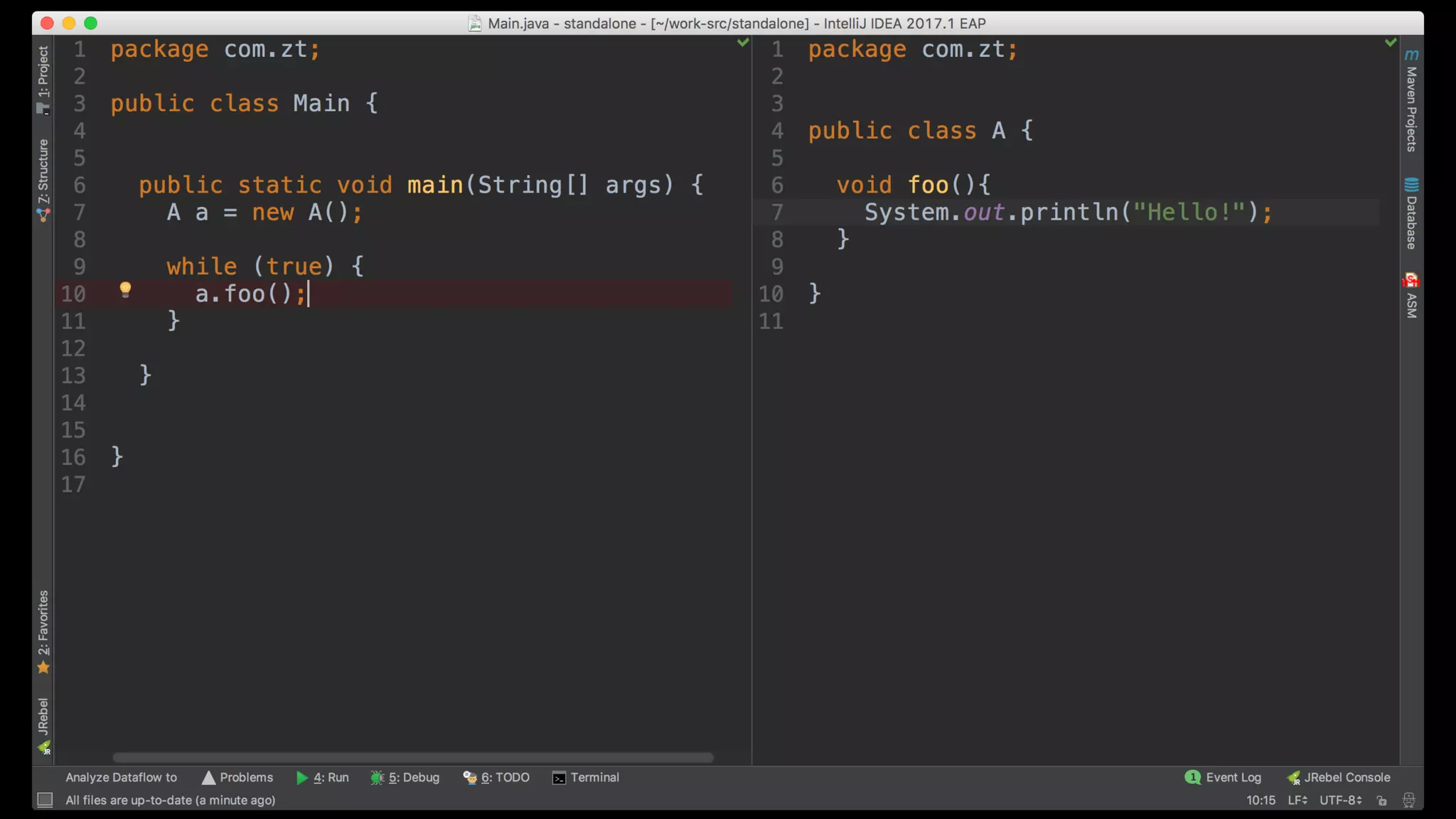The height and width of the screenshot is (819, 1456).
Task: Open the JRebel Console
Action: [1339, 778]
